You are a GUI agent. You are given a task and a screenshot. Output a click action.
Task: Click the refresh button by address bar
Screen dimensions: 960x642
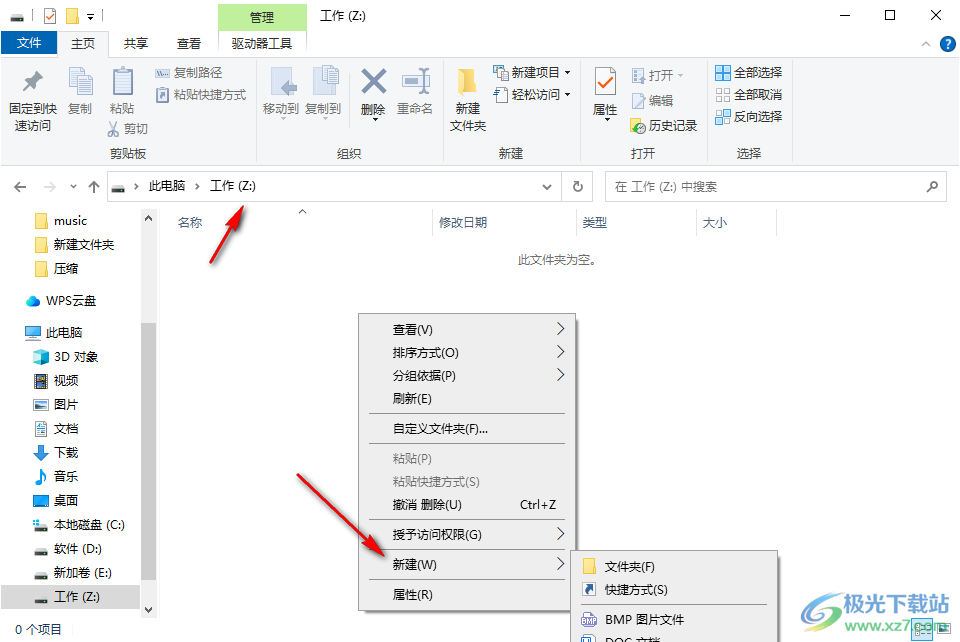coord(577,187)
